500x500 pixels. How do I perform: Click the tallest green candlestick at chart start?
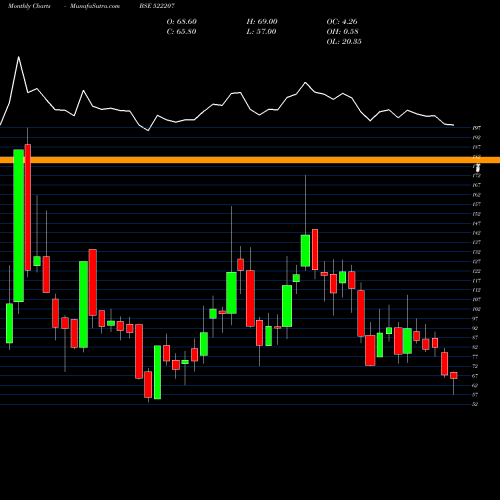(19, 226)
